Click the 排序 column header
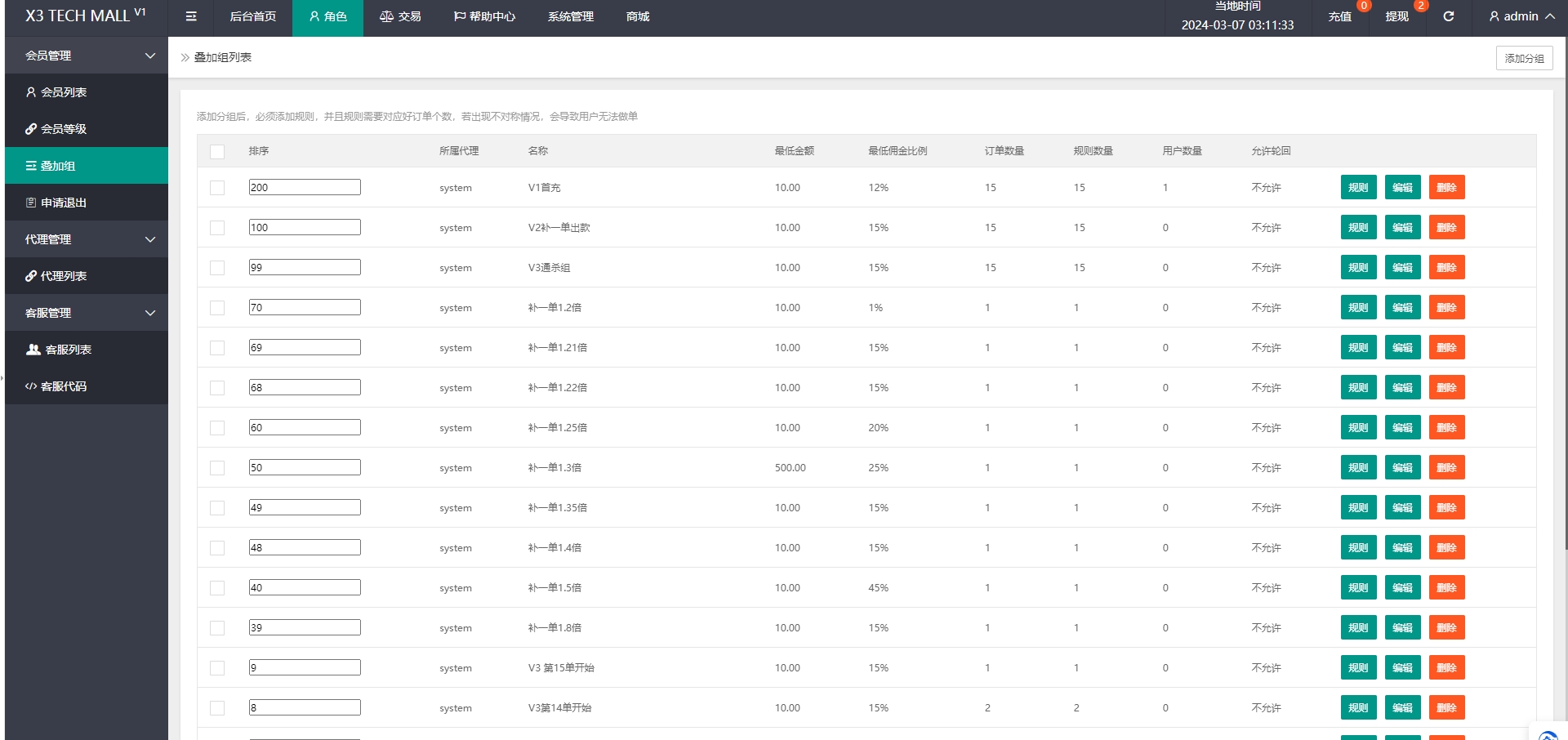This screenshot has width=1568, height=740. tap(259, 151)
